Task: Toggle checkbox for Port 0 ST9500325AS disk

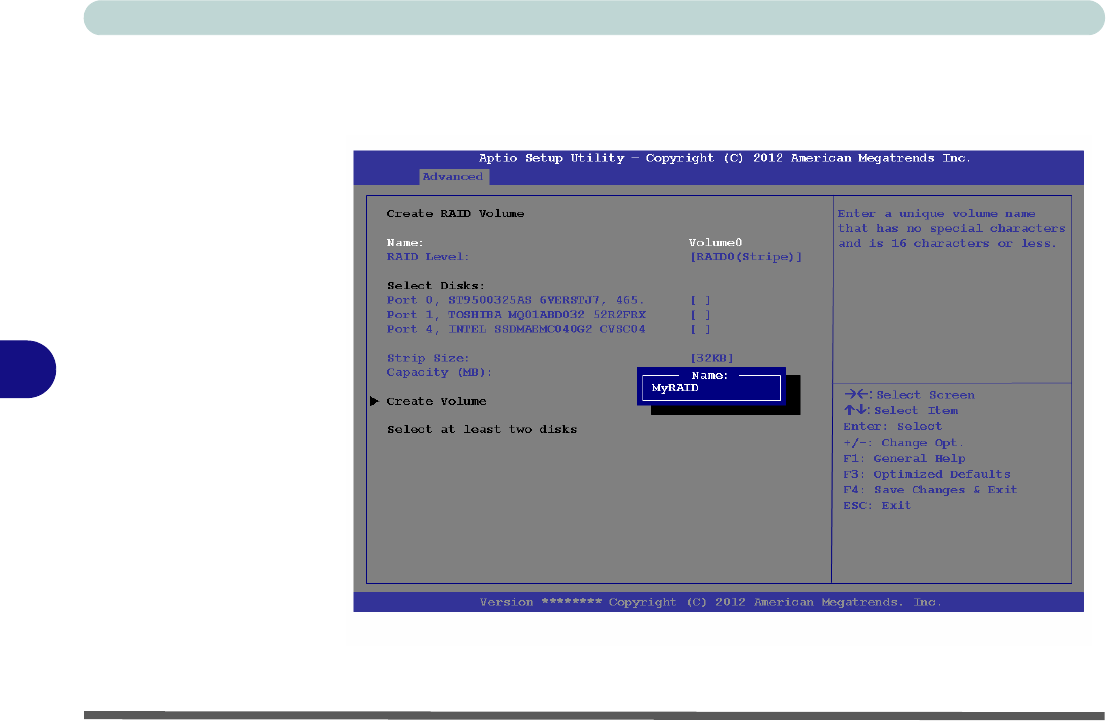Action: (700, 301)
